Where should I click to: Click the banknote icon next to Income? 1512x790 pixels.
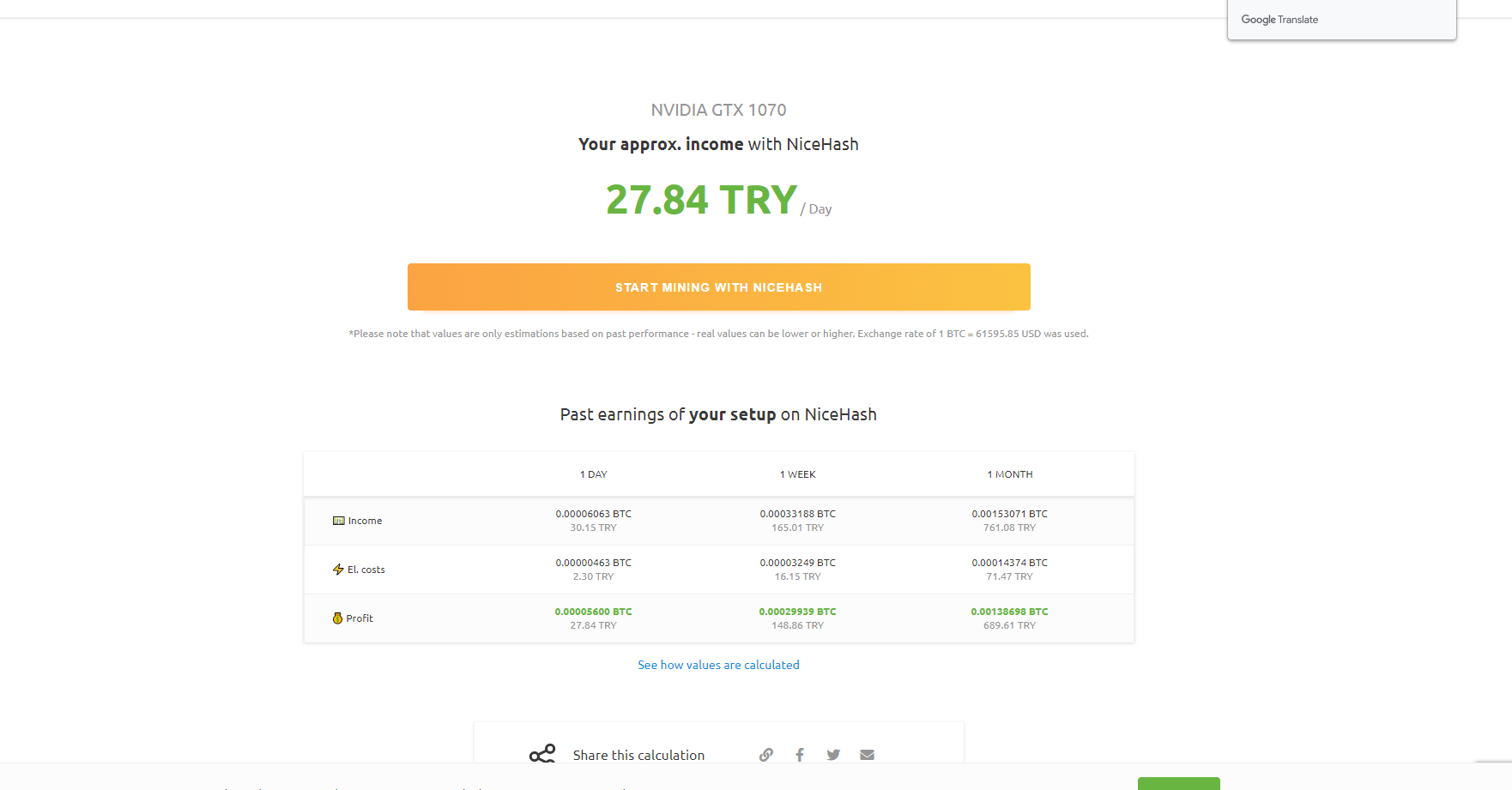click(x=339, y=521)
